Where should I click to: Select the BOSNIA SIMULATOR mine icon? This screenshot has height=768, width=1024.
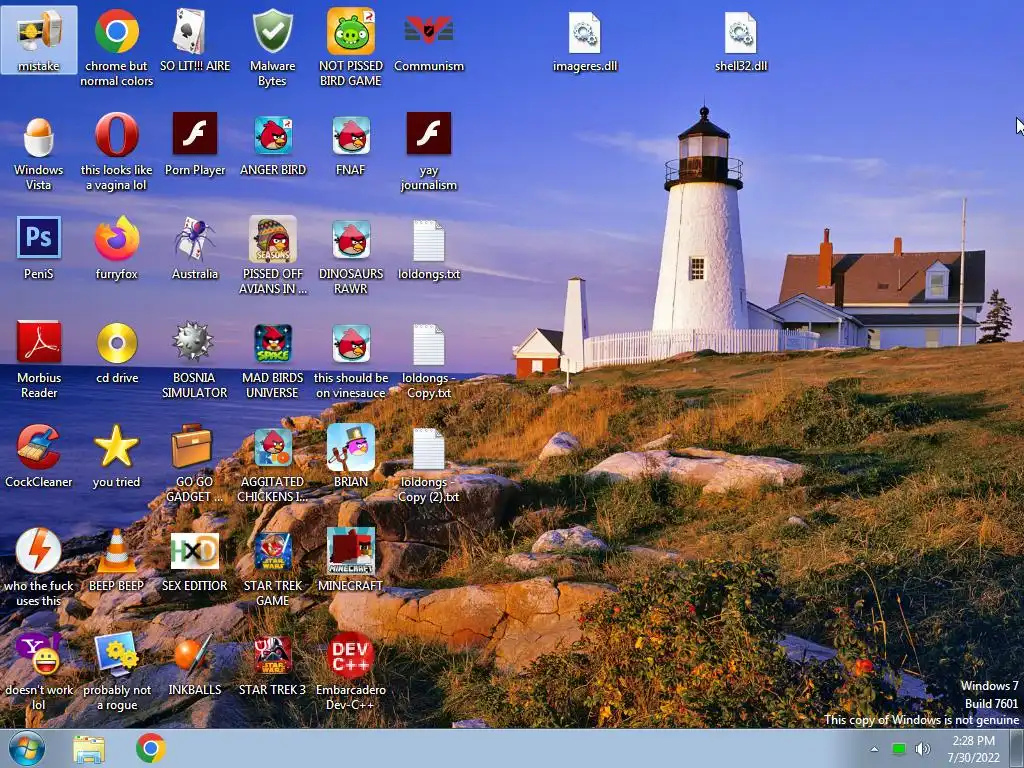tap(195, 360)
